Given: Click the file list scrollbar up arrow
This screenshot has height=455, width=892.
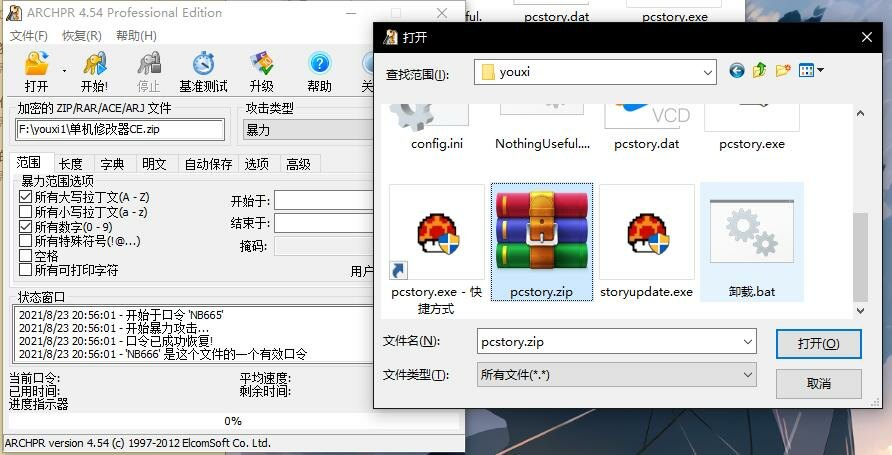Looking at the screenshot, I should tap(861, 114).
